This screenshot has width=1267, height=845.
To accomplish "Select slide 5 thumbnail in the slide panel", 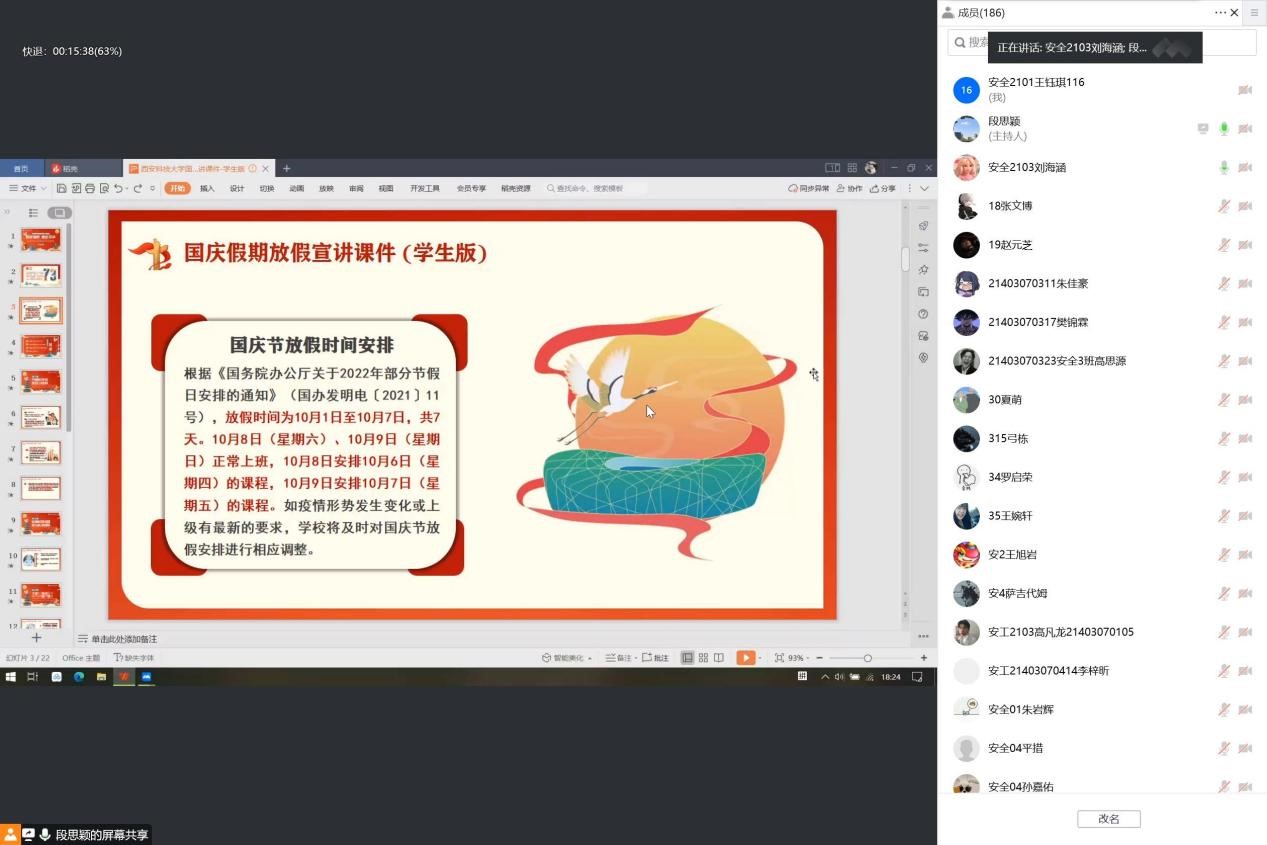I will coord(41,382).
